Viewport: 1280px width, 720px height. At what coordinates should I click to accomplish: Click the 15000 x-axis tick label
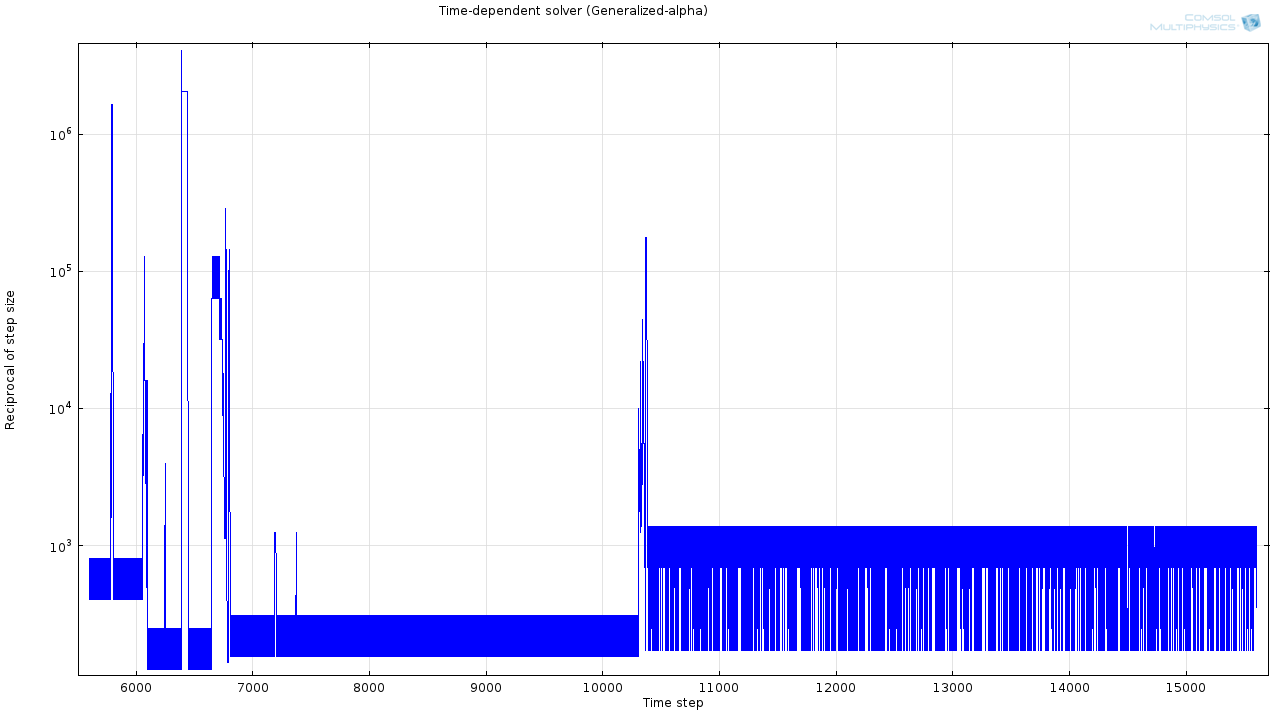click(1186, 688)
